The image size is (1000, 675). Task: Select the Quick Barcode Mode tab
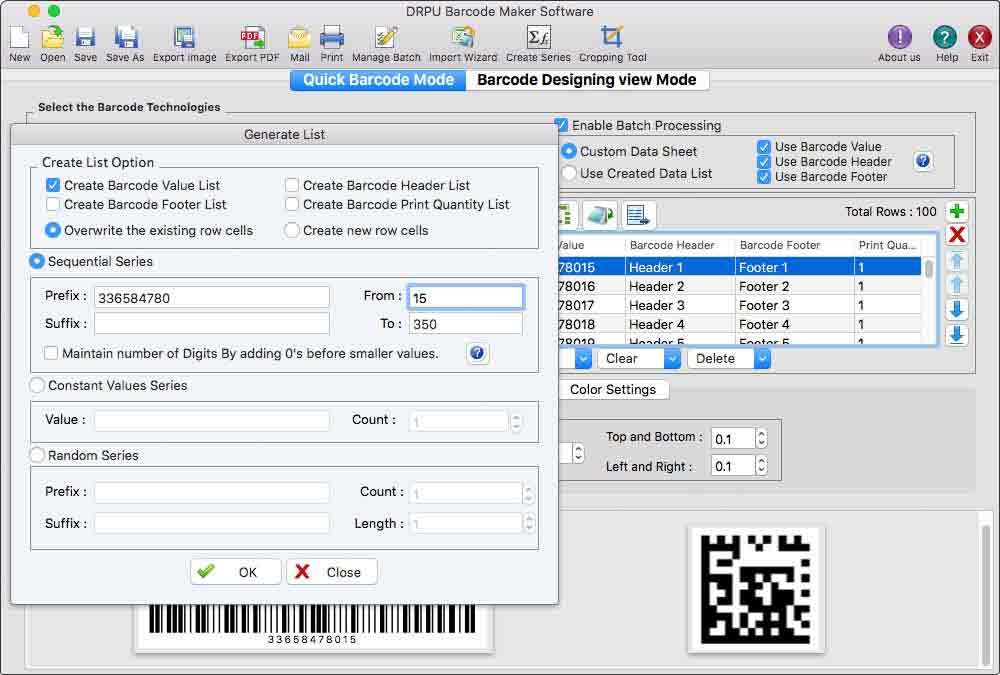point(378,79)
